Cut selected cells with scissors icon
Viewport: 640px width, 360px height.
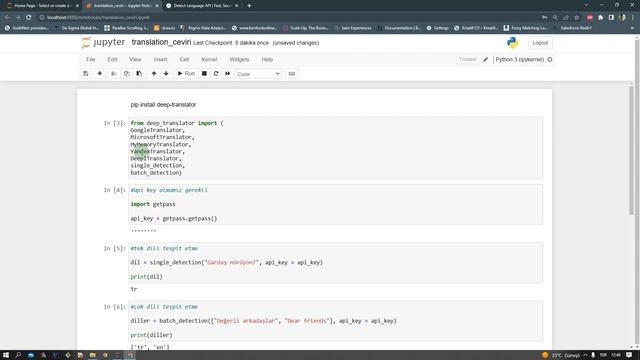(114, 73)
